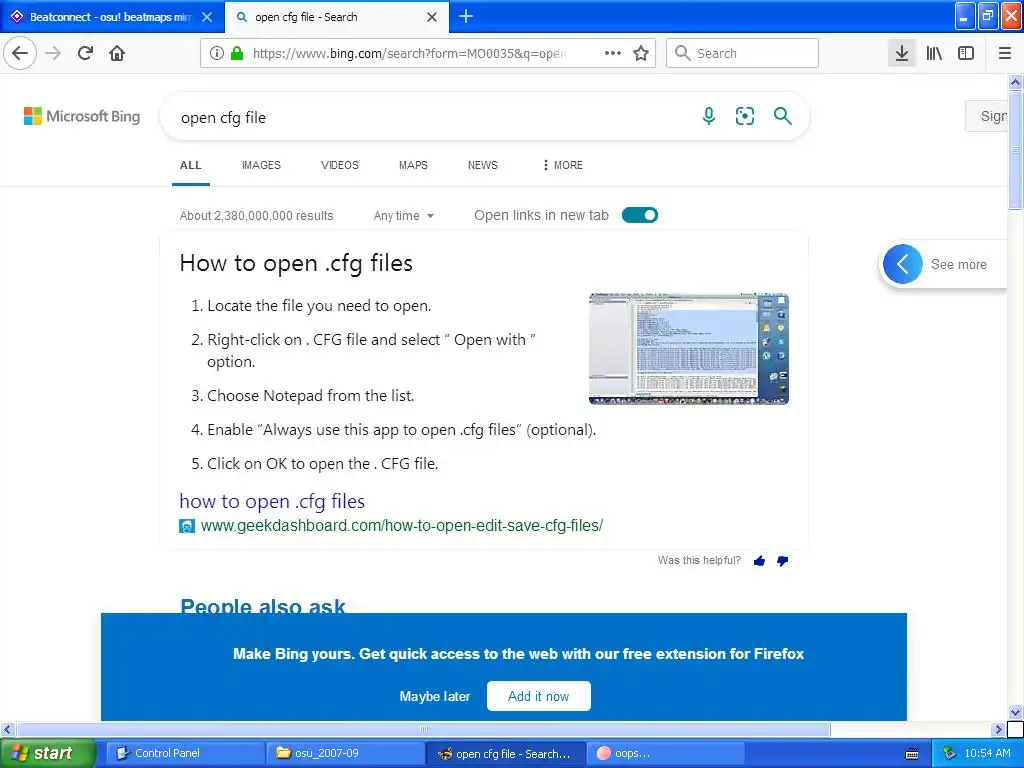Click the People also ask heading
The image size is (1024, 768).
coord(263,605)
